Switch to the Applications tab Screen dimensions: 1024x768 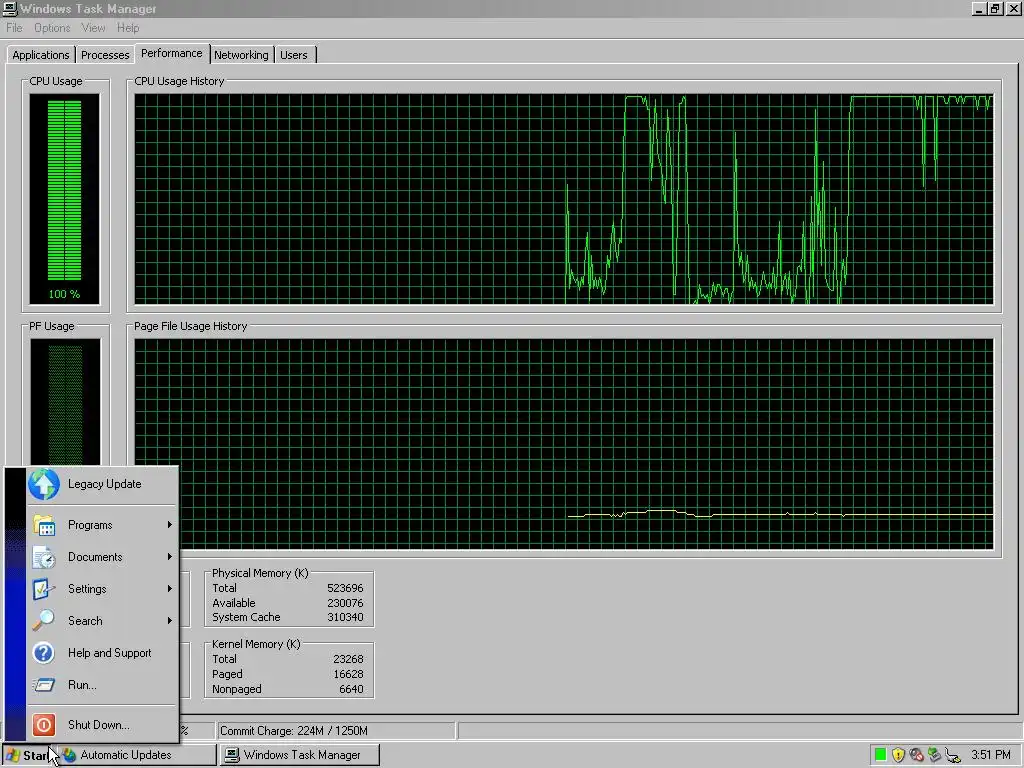coord(40,55)
